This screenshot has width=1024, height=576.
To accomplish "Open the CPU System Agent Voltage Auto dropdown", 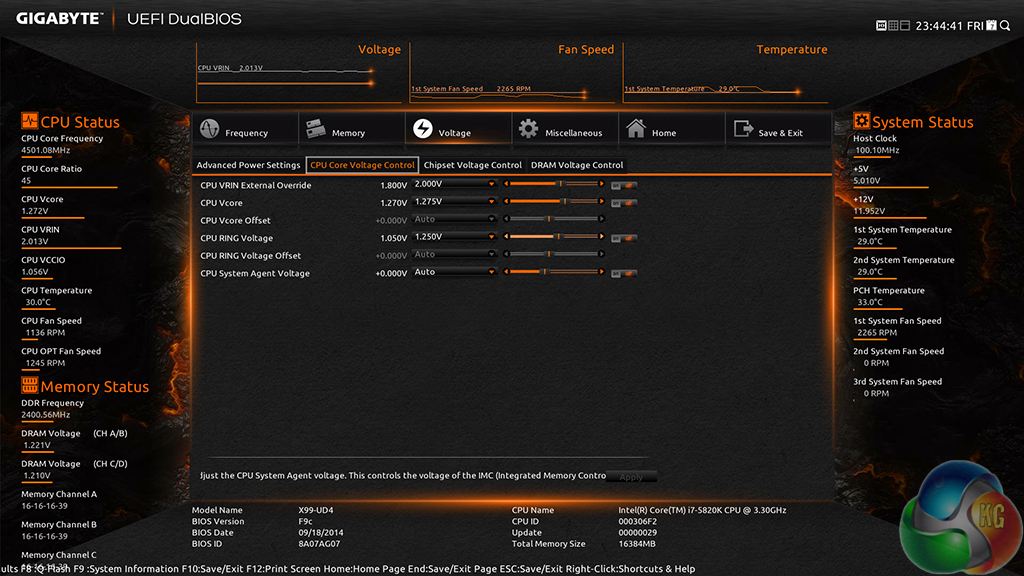I will pos(455,273).
